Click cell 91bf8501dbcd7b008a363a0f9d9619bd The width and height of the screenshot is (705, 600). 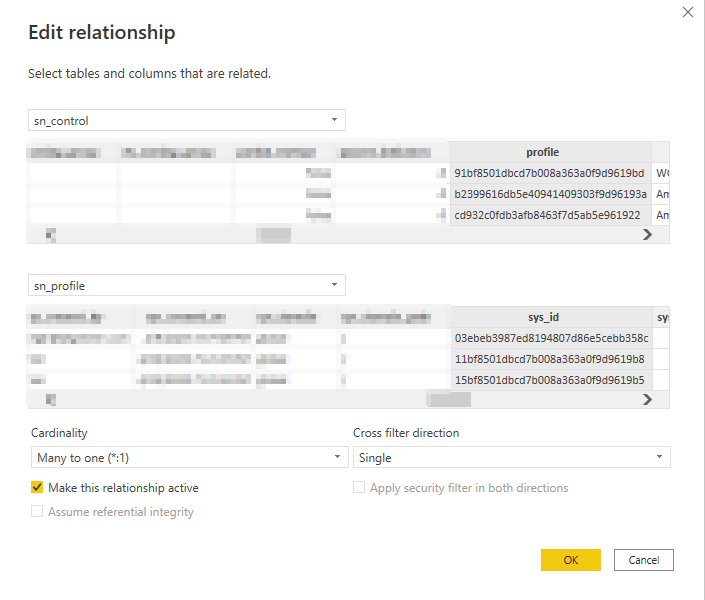tap(551, 173)
